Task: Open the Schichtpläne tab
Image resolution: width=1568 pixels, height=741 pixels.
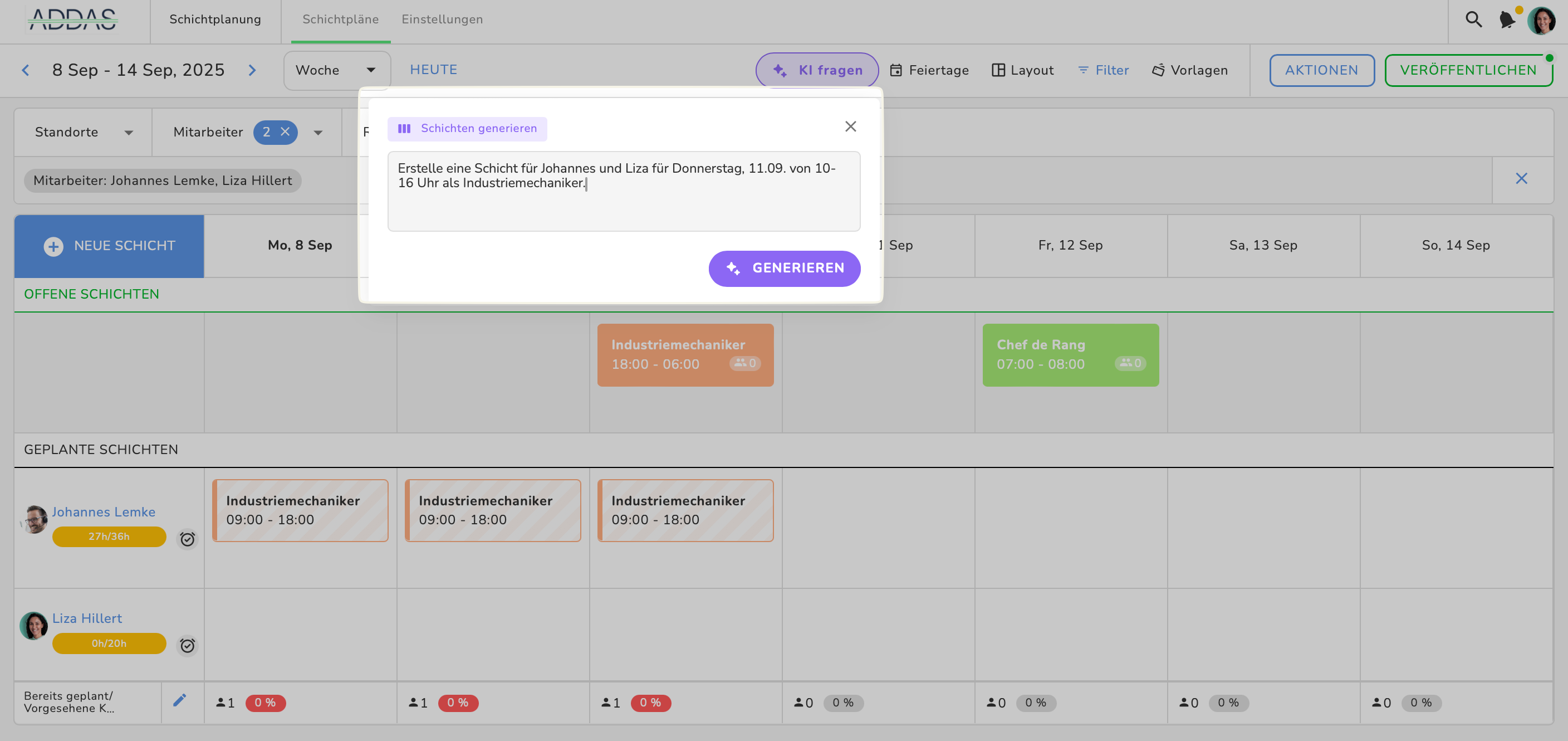Action: (x=340, y=19)
